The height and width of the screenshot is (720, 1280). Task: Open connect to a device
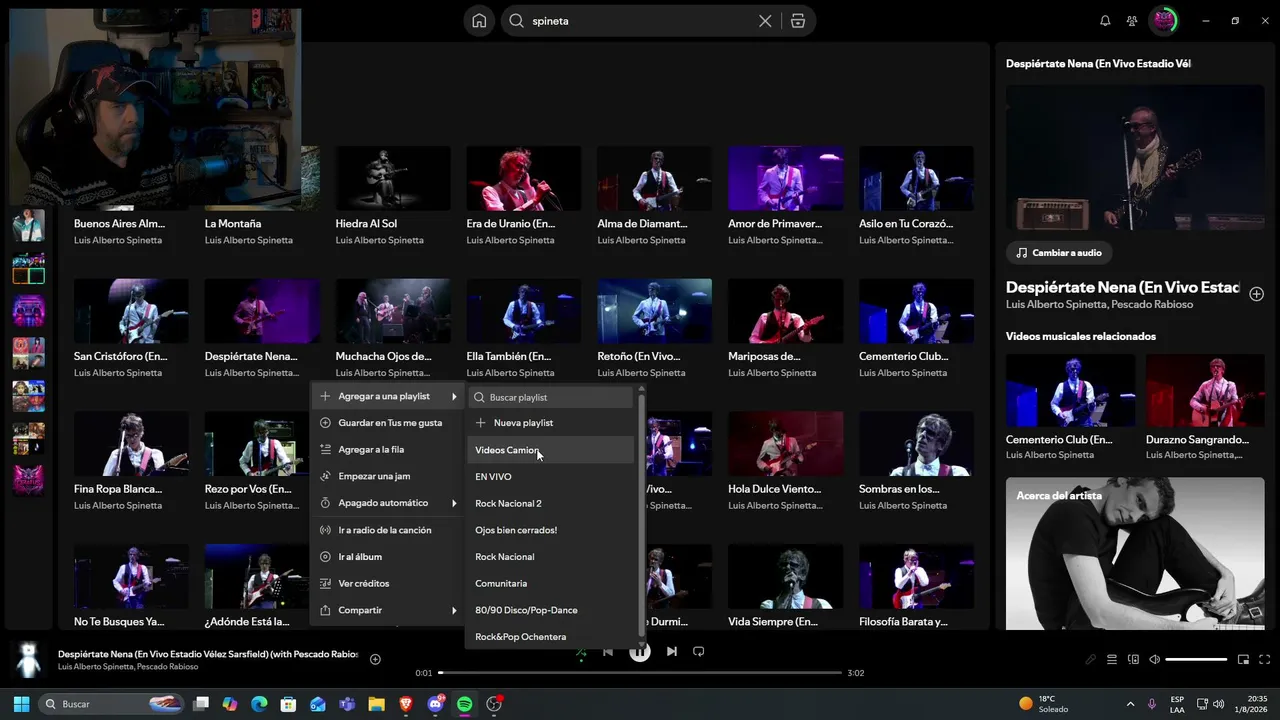(1133, 660)
